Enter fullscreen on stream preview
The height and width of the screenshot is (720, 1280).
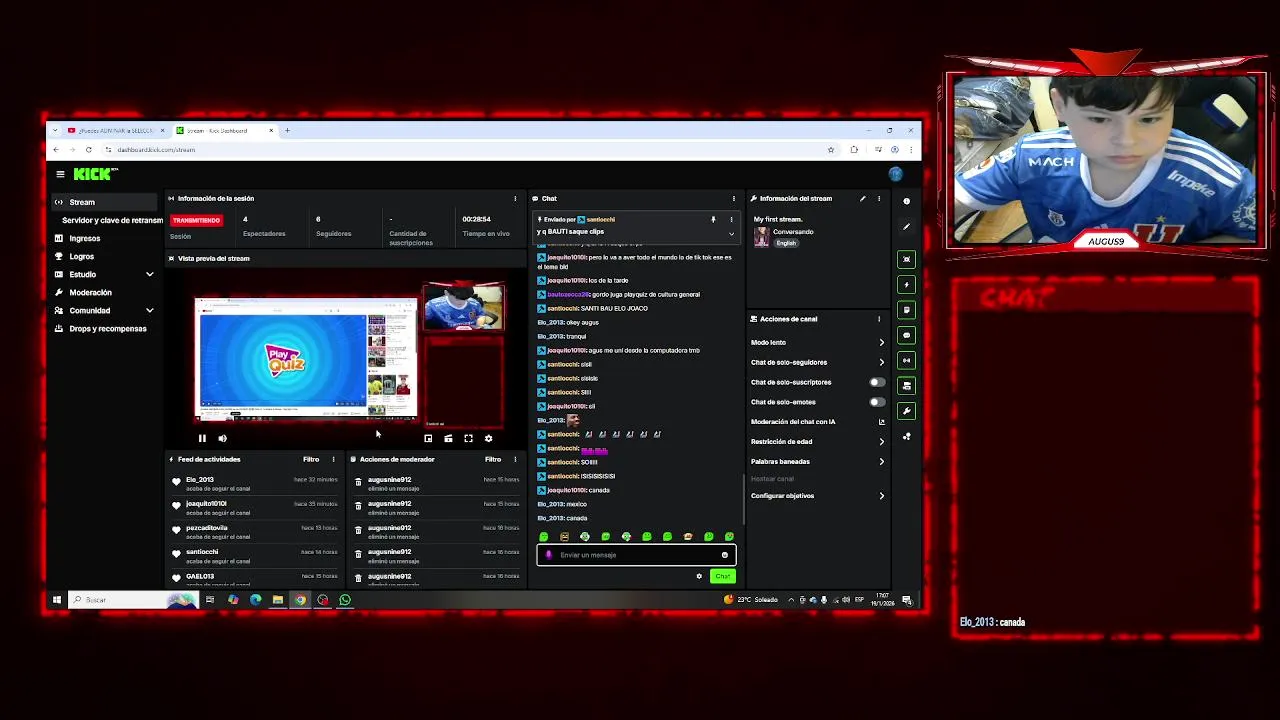[x=468, y=438]
